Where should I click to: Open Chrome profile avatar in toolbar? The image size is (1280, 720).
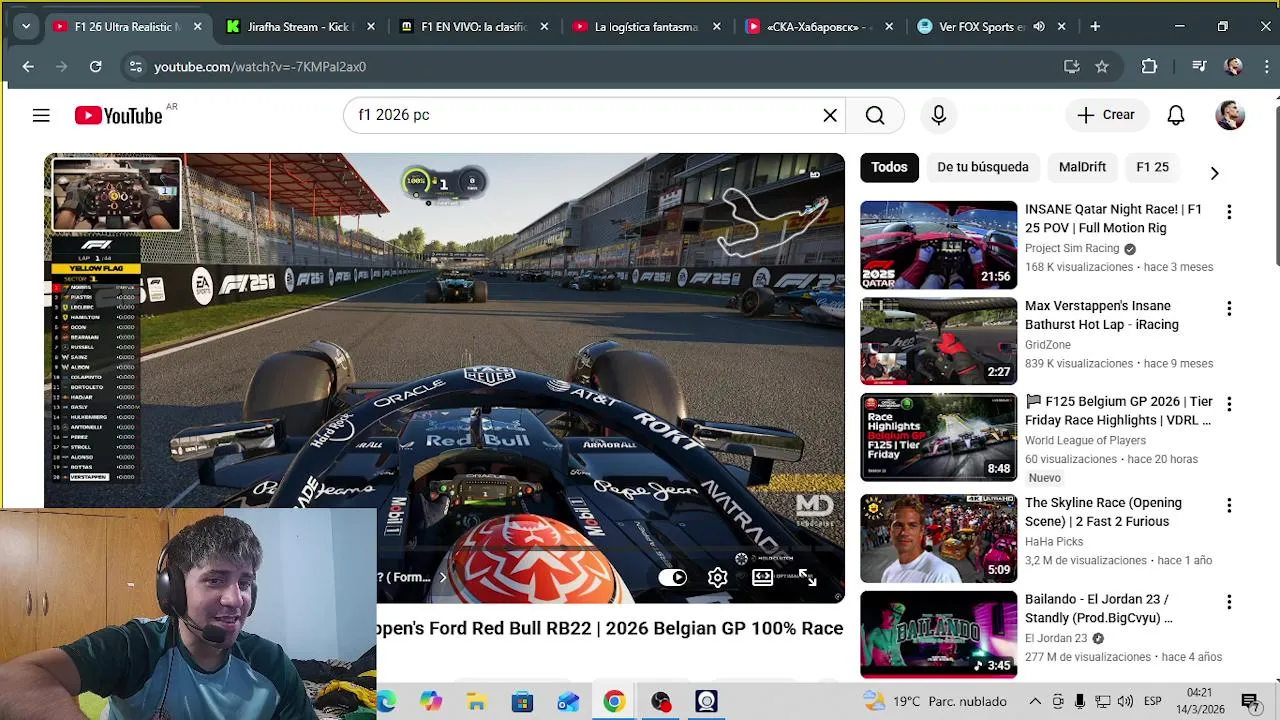(x=1233, y=67)
